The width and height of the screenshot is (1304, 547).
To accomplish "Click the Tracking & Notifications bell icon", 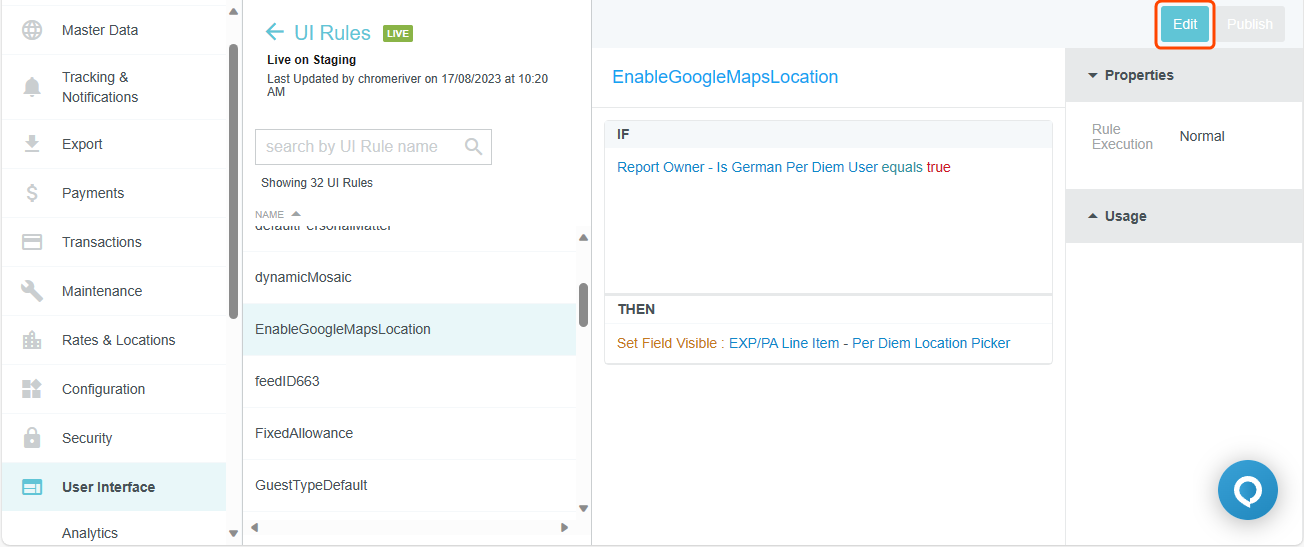I will tap(32, 87).
